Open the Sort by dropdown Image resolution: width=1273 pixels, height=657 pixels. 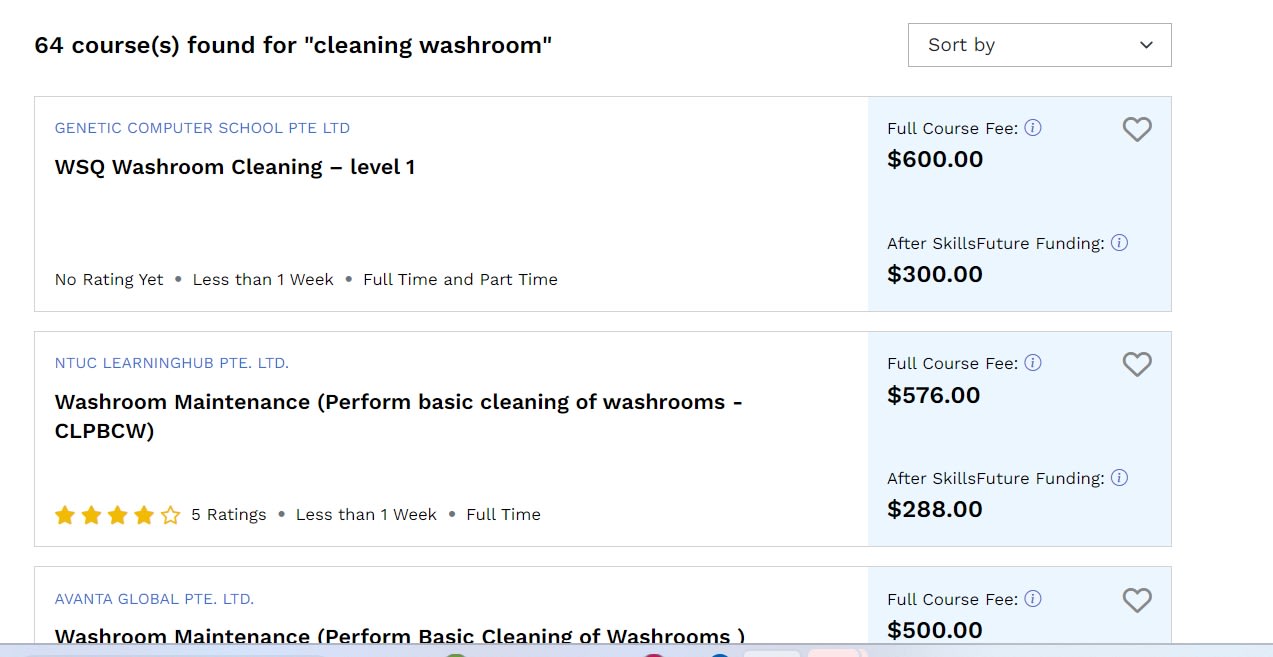click(1039, 45)
